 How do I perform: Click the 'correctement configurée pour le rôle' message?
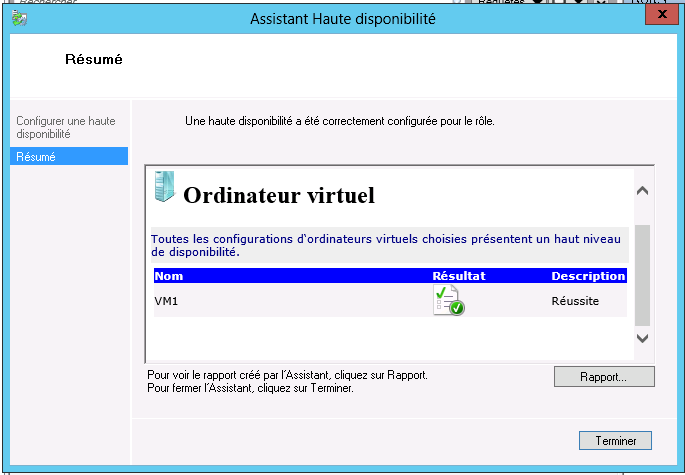(340, 121)
